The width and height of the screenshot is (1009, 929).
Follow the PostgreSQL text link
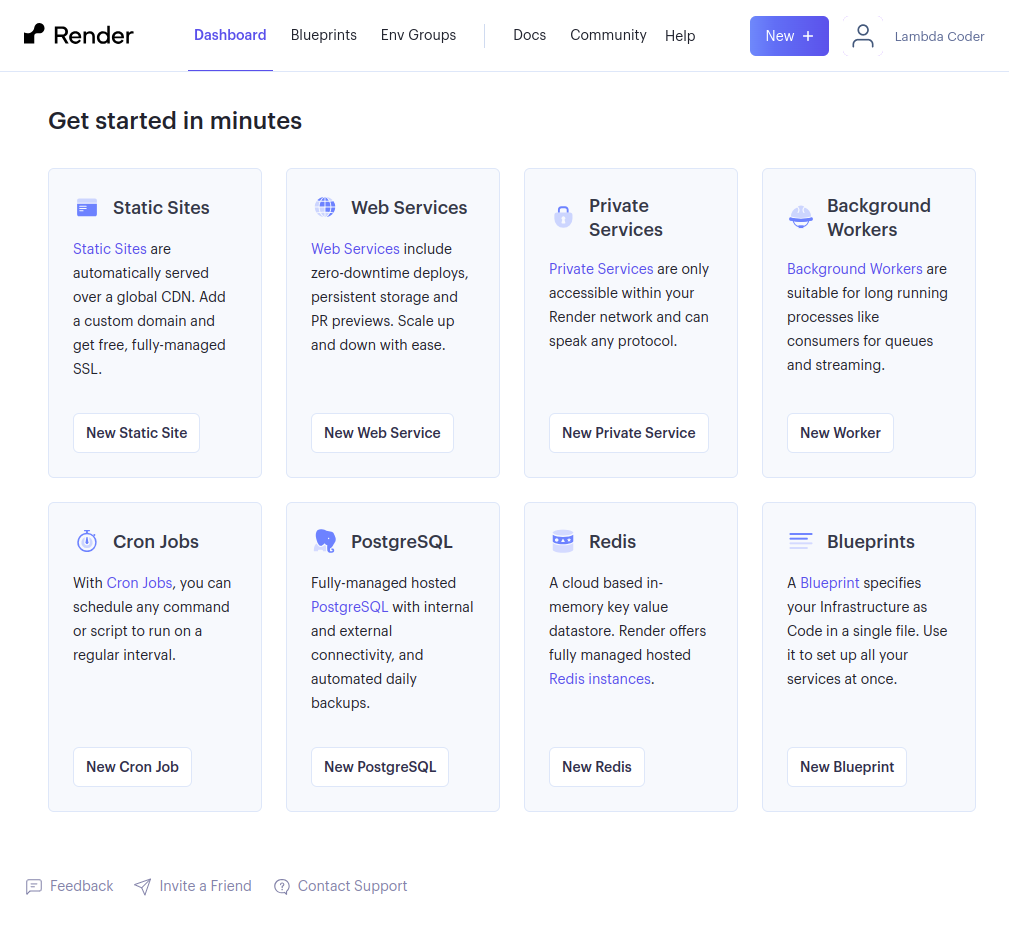pos(349,607)
